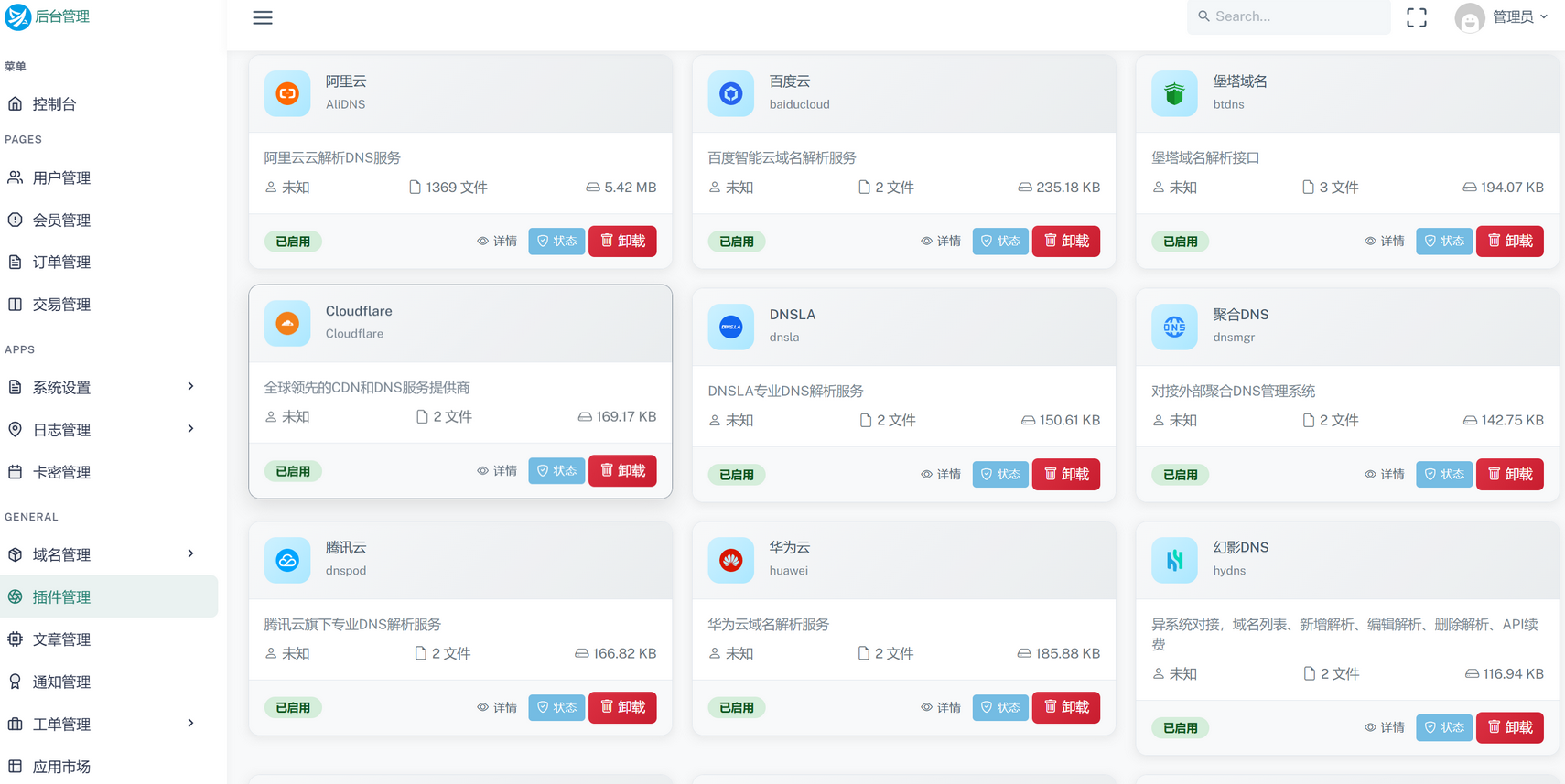Uninstall 阿里云 with 卸载 button
The height and width of the screenshot is (784, 1565).
(x=622, y=241)
